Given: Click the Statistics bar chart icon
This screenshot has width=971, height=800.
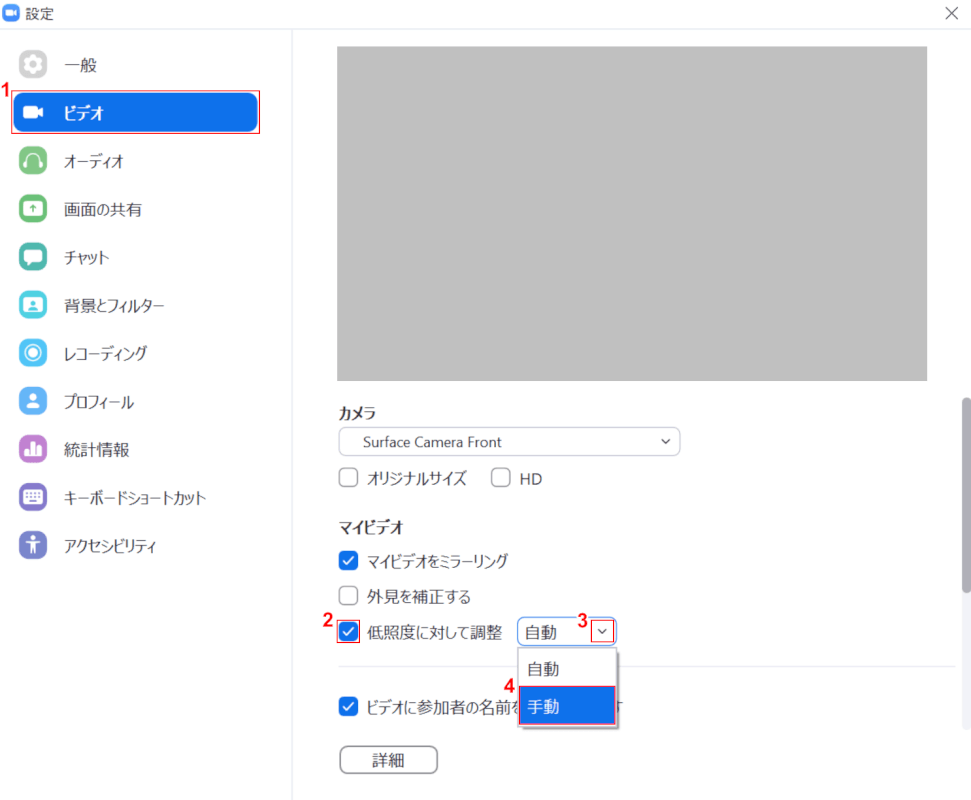Looking at the screenshot, I should click(33, 449).
